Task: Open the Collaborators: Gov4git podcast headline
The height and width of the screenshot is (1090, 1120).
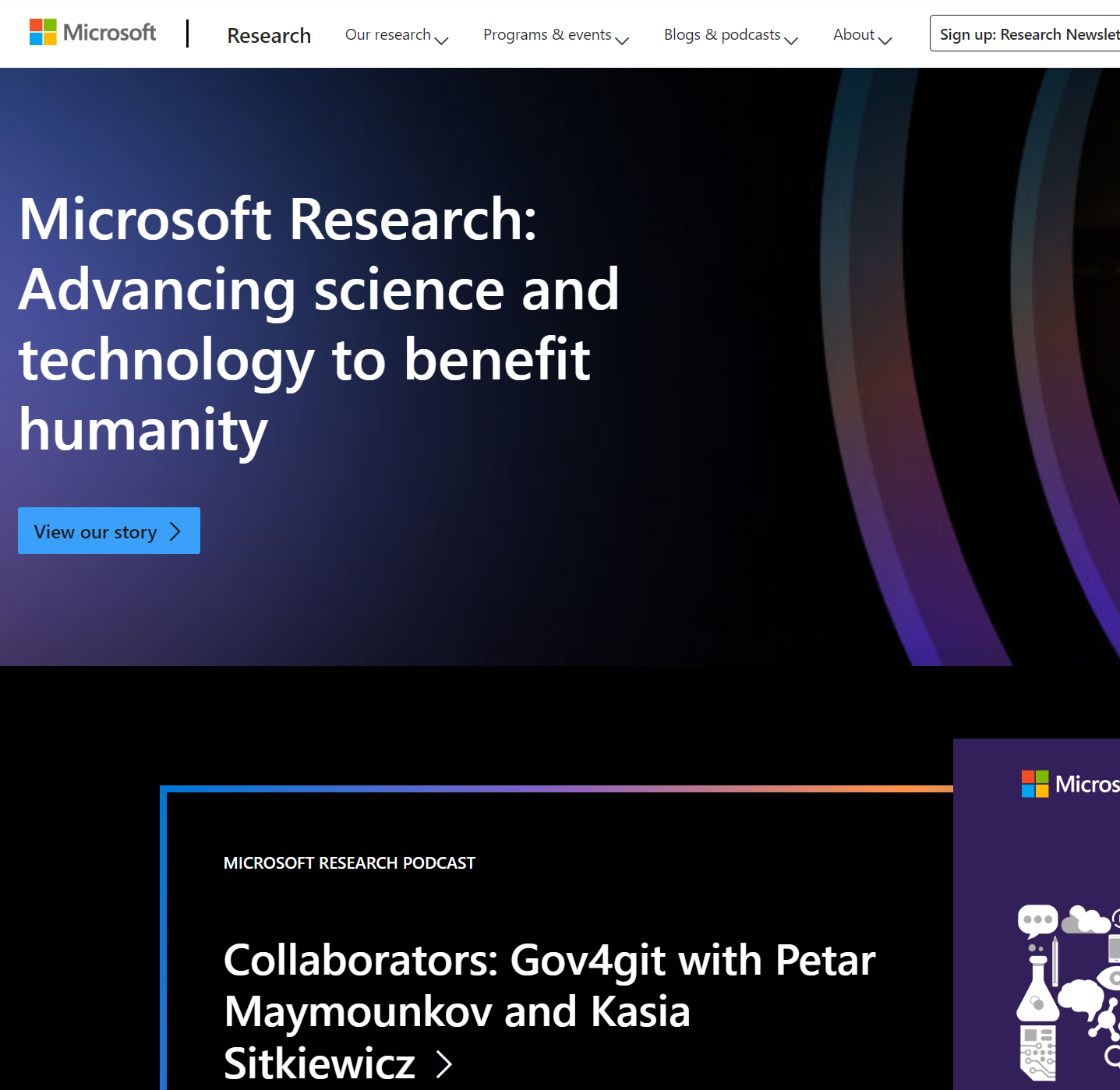Action: [x=549, y=1011]
